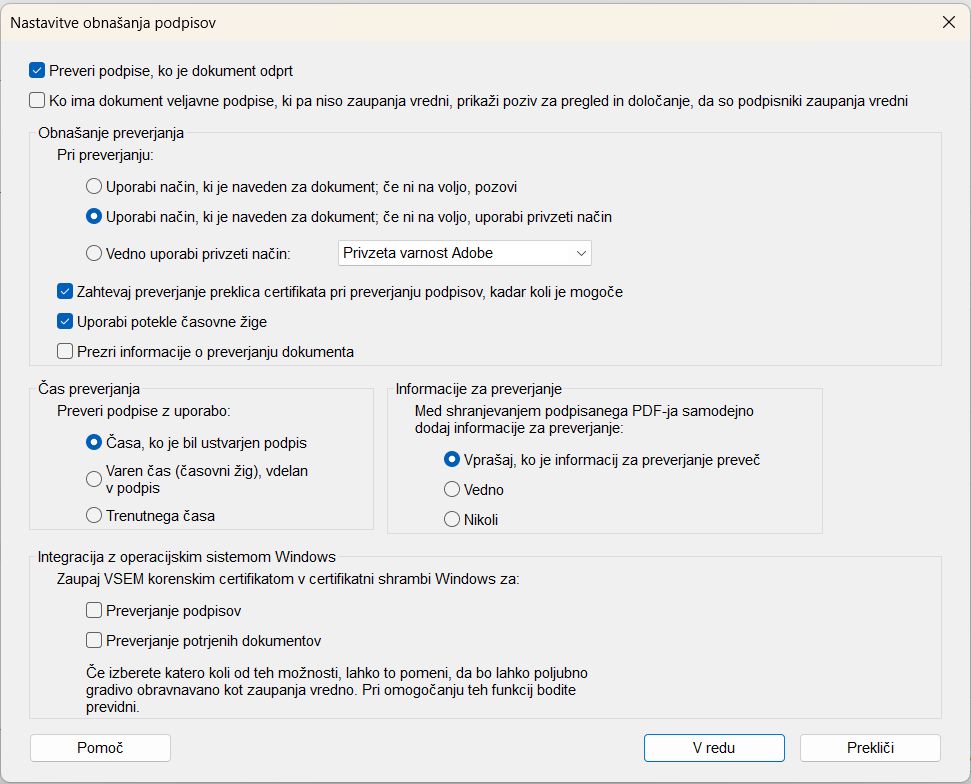
Task: Choose 'Varen čas (časovni žig)' radio option
Action: coord(94,479)
